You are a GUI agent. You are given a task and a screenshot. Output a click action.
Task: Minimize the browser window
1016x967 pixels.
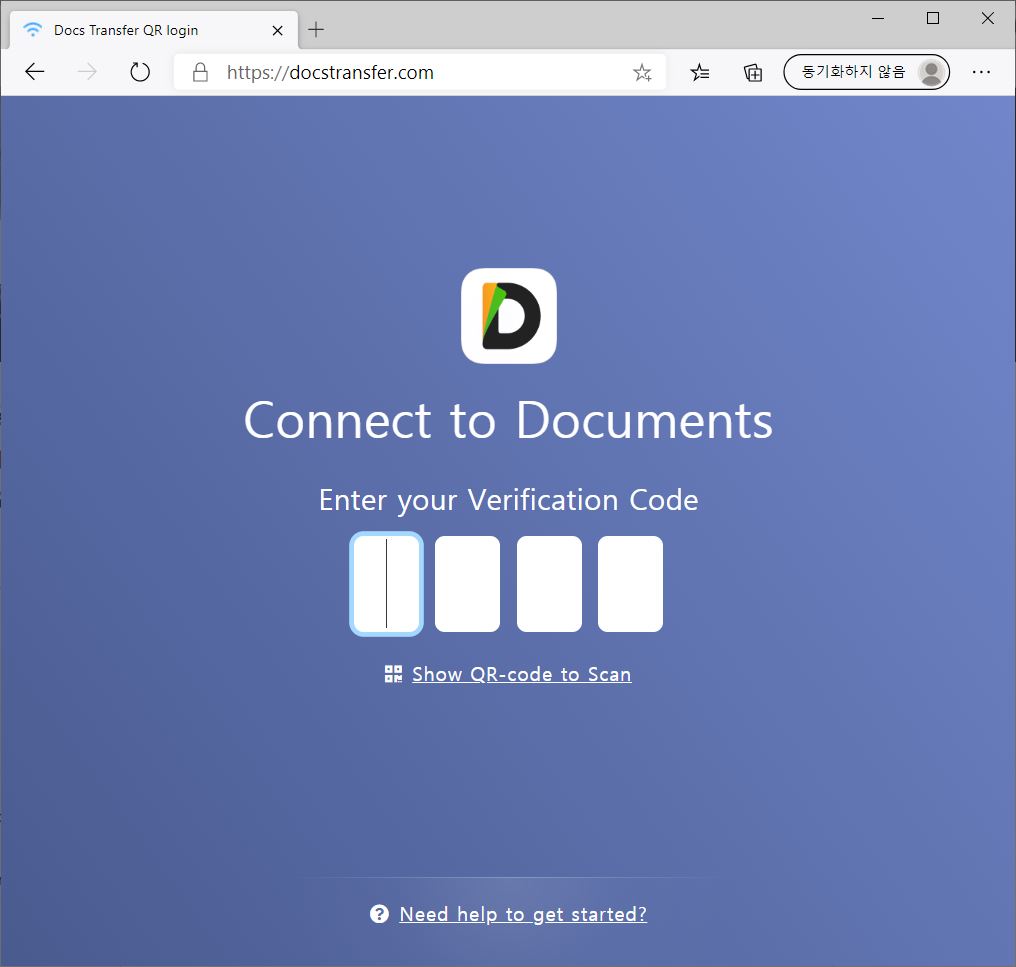[x=878, y=18]
